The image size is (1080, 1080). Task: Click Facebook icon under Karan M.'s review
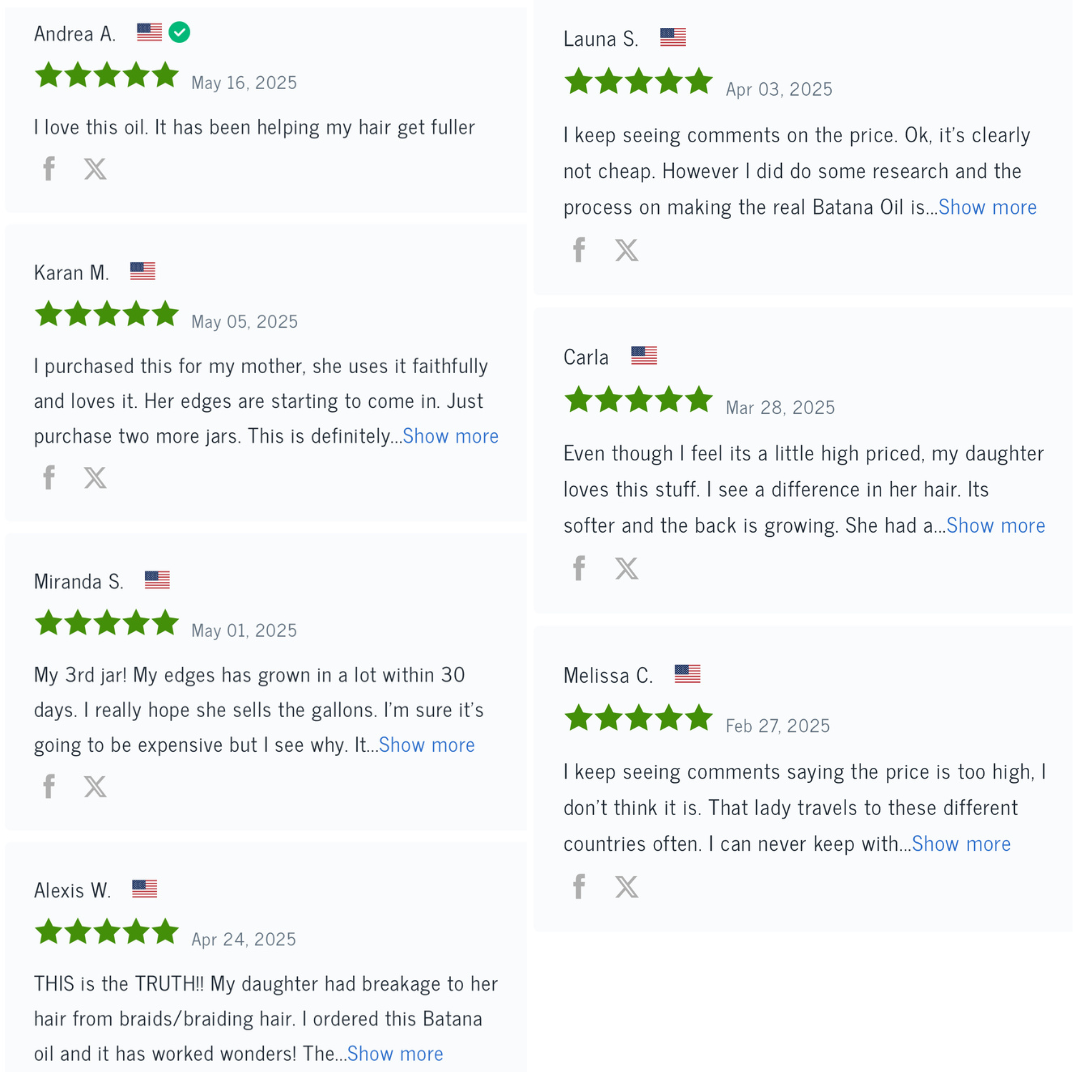point(48,478)
